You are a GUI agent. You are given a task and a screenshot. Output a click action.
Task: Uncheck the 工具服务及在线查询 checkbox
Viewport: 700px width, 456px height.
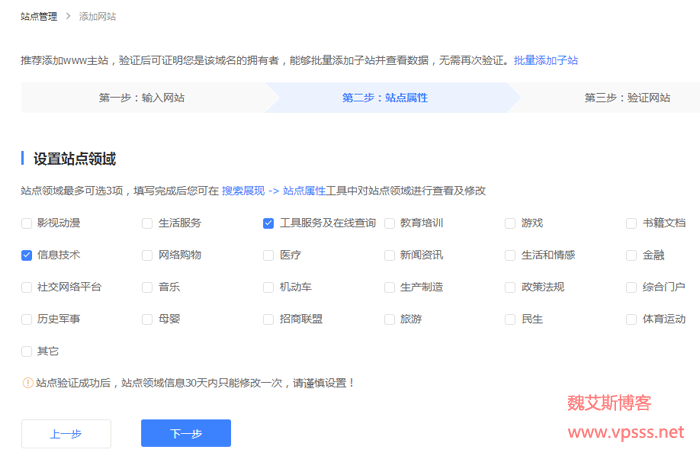268,223
